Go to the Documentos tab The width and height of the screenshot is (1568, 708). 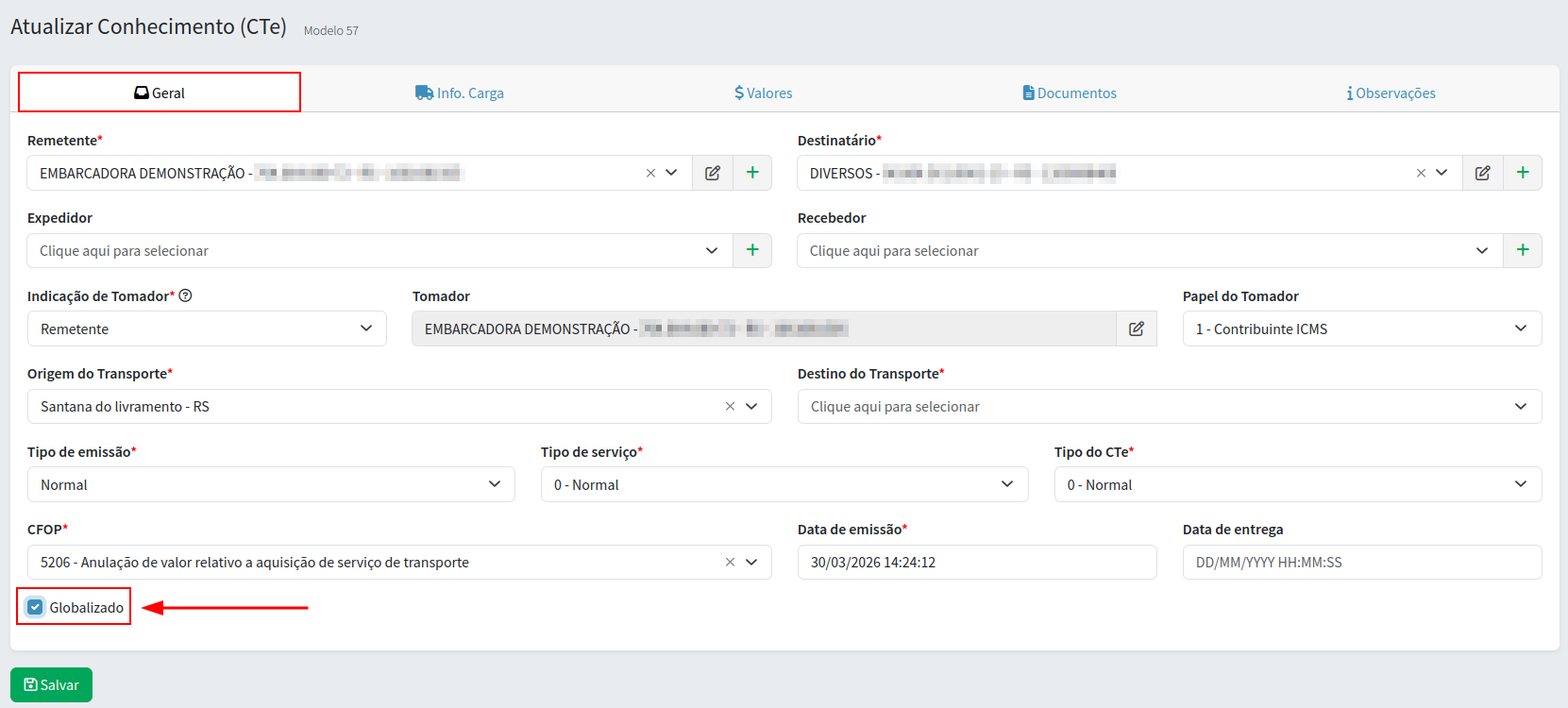pyautogui.click(x=1070, y=93)
